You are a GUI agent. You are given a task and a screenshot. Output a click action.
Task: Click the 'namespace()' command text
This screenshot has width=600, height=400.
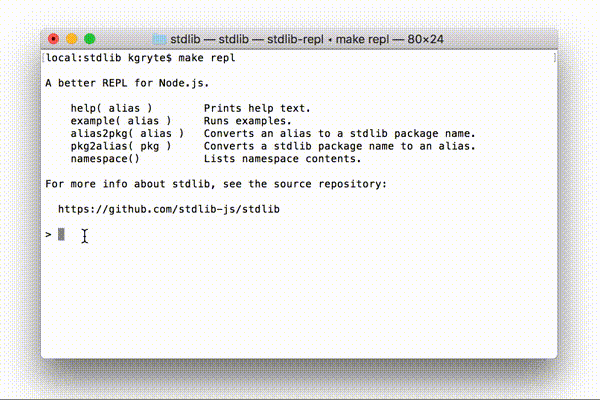coord(105,159)
